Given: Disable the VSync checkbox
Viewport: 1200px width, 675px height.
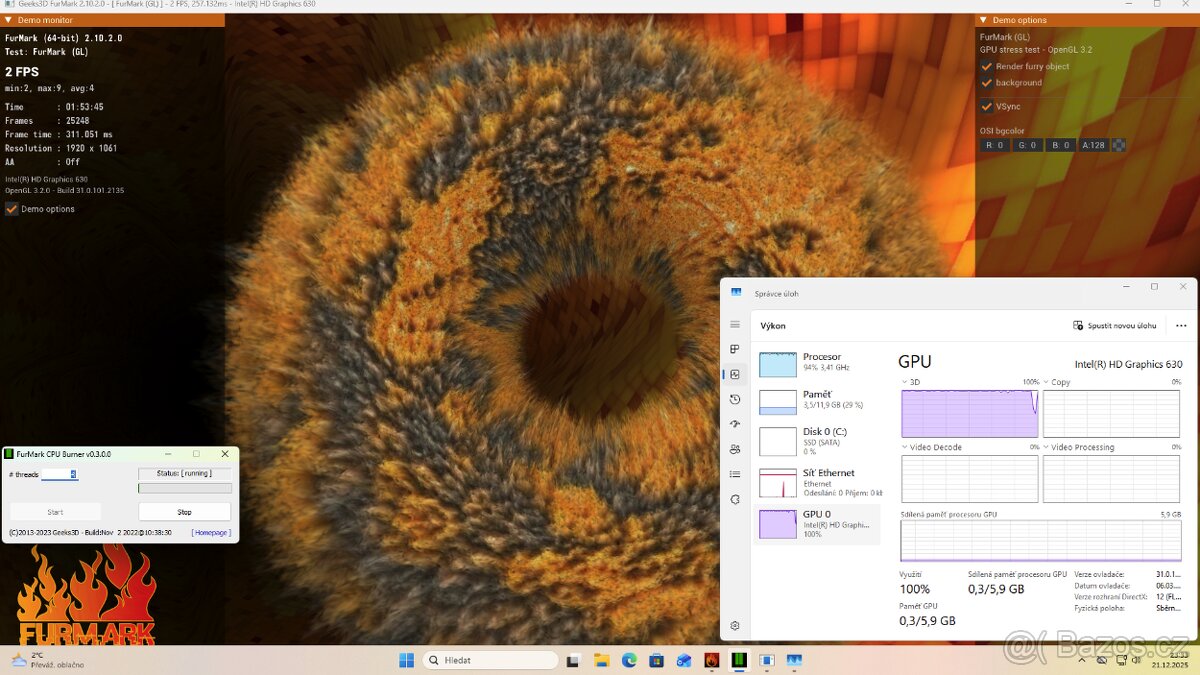Looking at the screenshot, I should (987, 106).
